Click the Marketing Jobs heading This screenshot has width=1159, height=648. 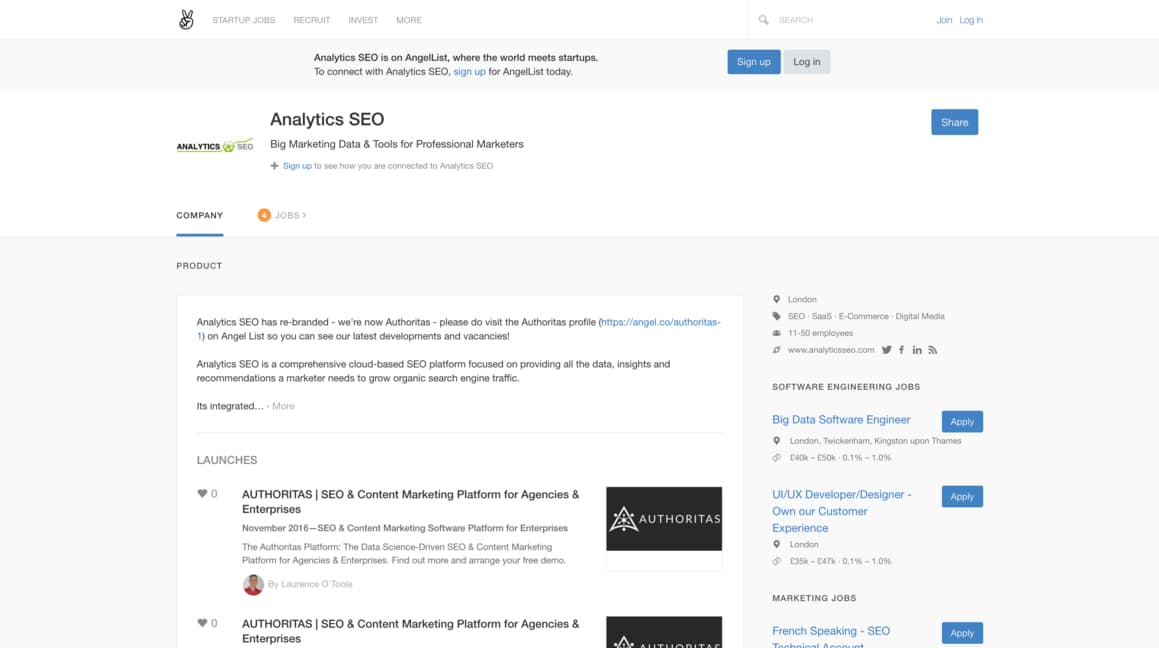(814, 598)
